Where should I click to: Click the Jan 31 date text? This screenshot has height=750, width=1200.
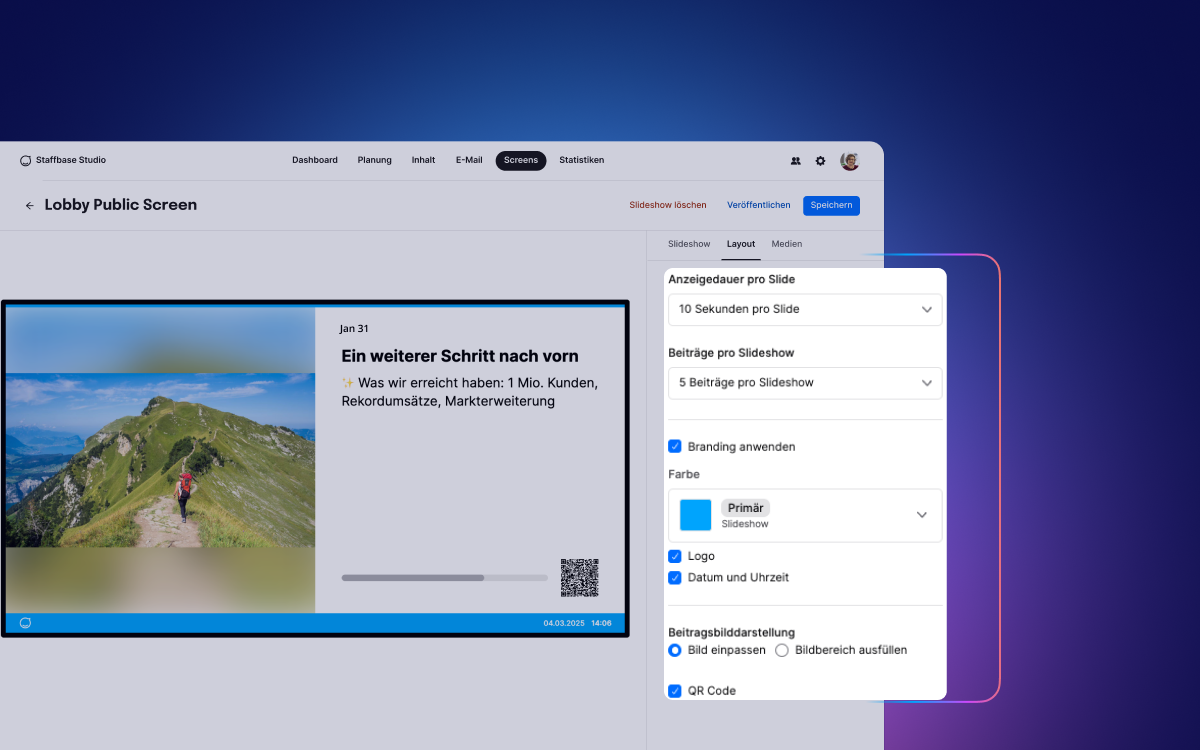[354, 329]
